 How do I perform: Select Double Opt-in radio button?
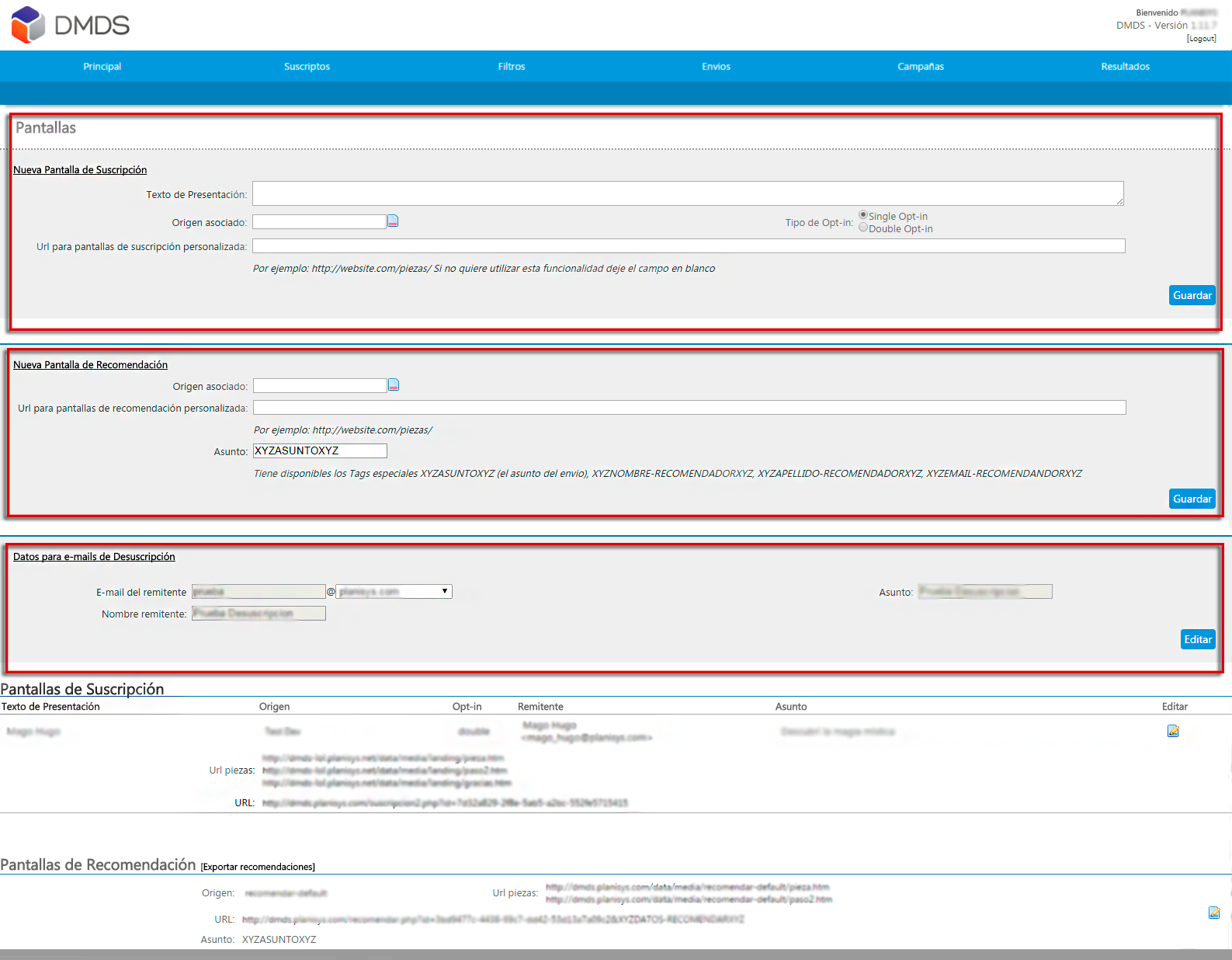[x=863, y=228]
